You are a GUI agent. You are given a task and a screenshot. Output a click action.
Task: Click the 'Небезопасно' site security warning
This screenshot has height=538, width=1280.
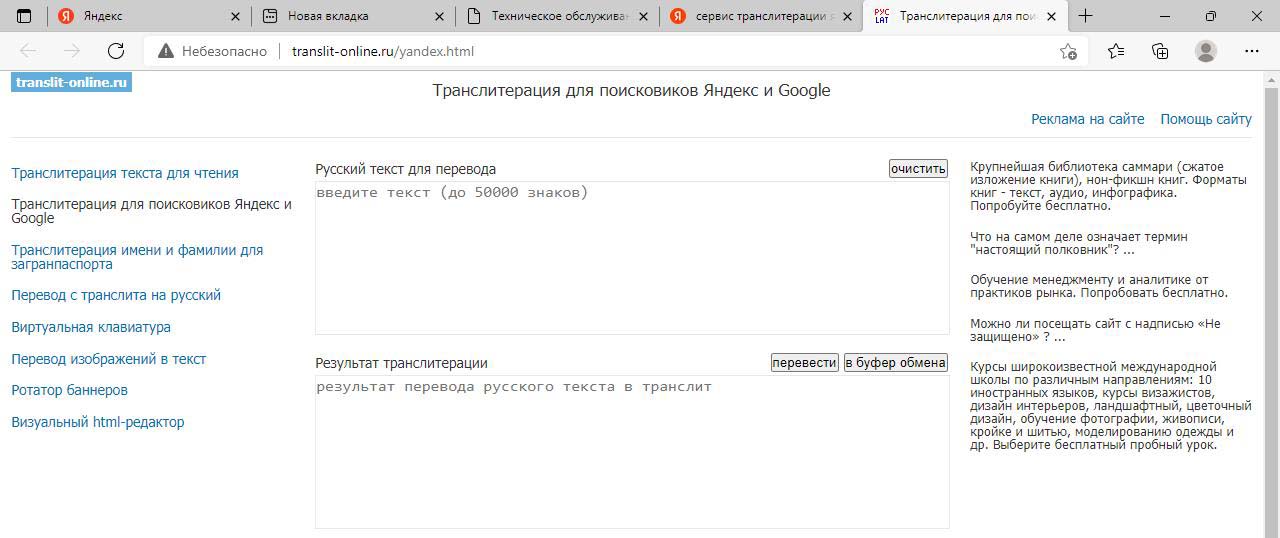(213, 51)
